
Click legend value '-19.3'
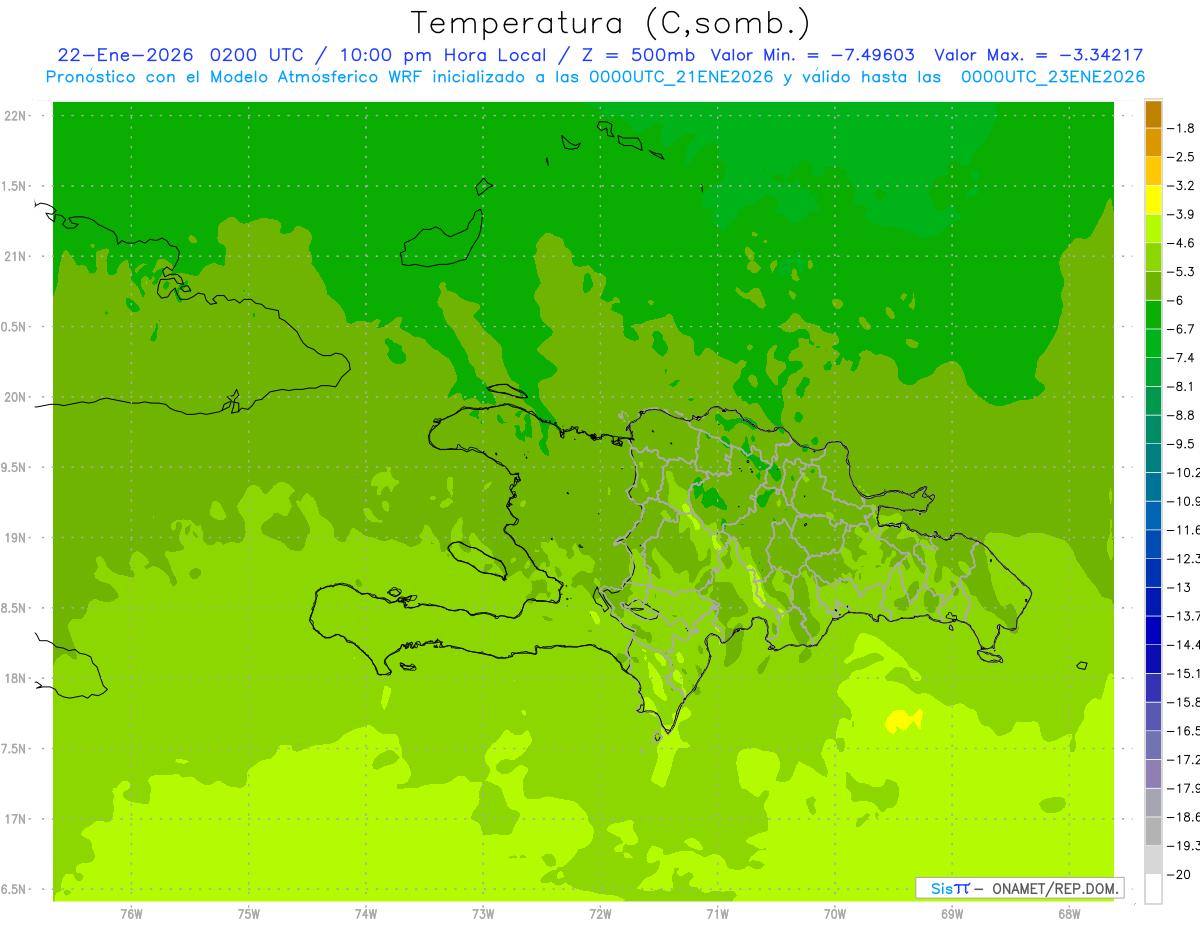[1184, 846]
